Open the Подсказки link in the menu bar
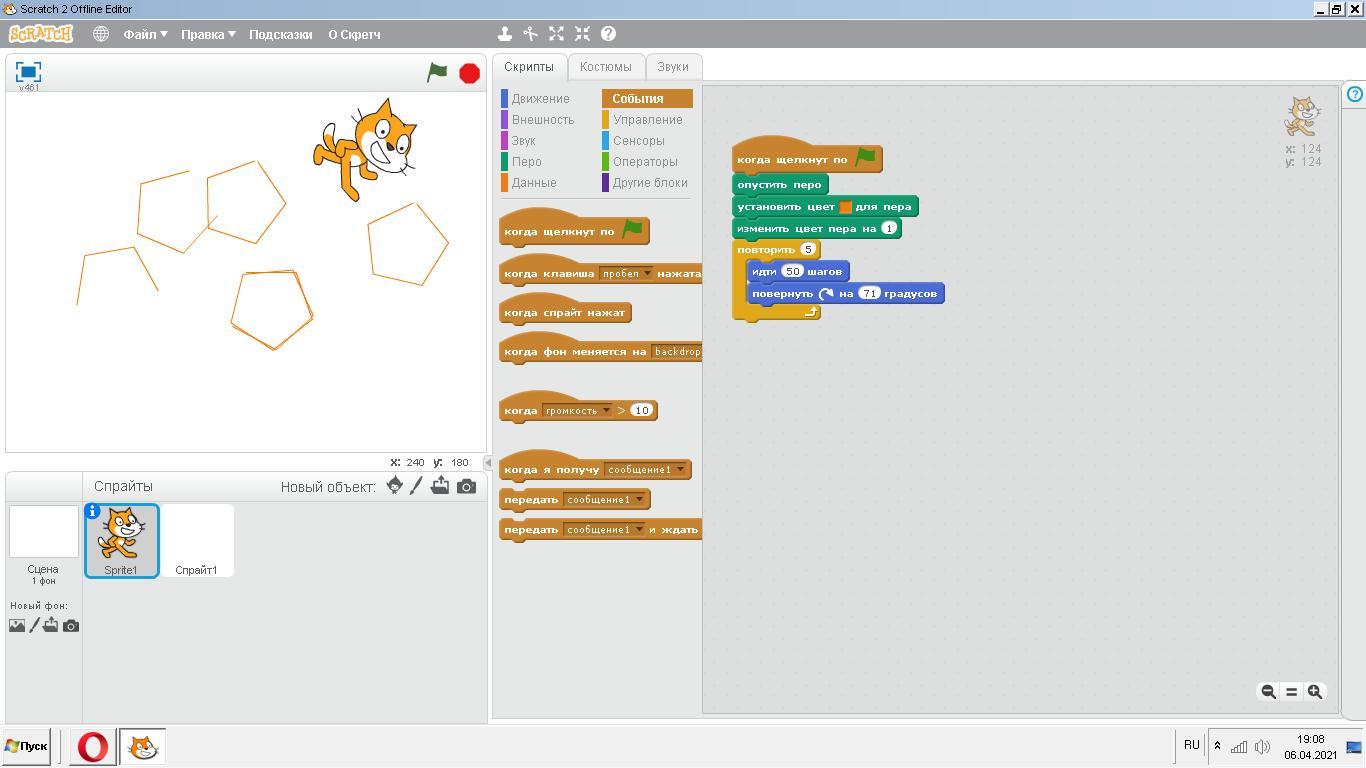Image resolution: width=1366 pixels, height=768 pixels. tap(280, 34)
